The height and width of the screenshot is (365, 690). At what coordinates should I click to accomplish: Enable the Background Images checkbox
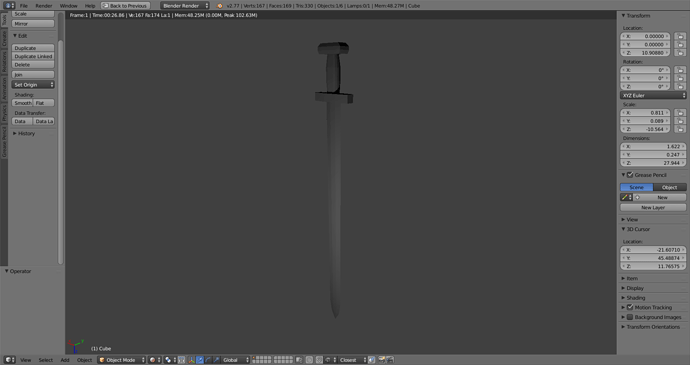click(x=630, y=317)
